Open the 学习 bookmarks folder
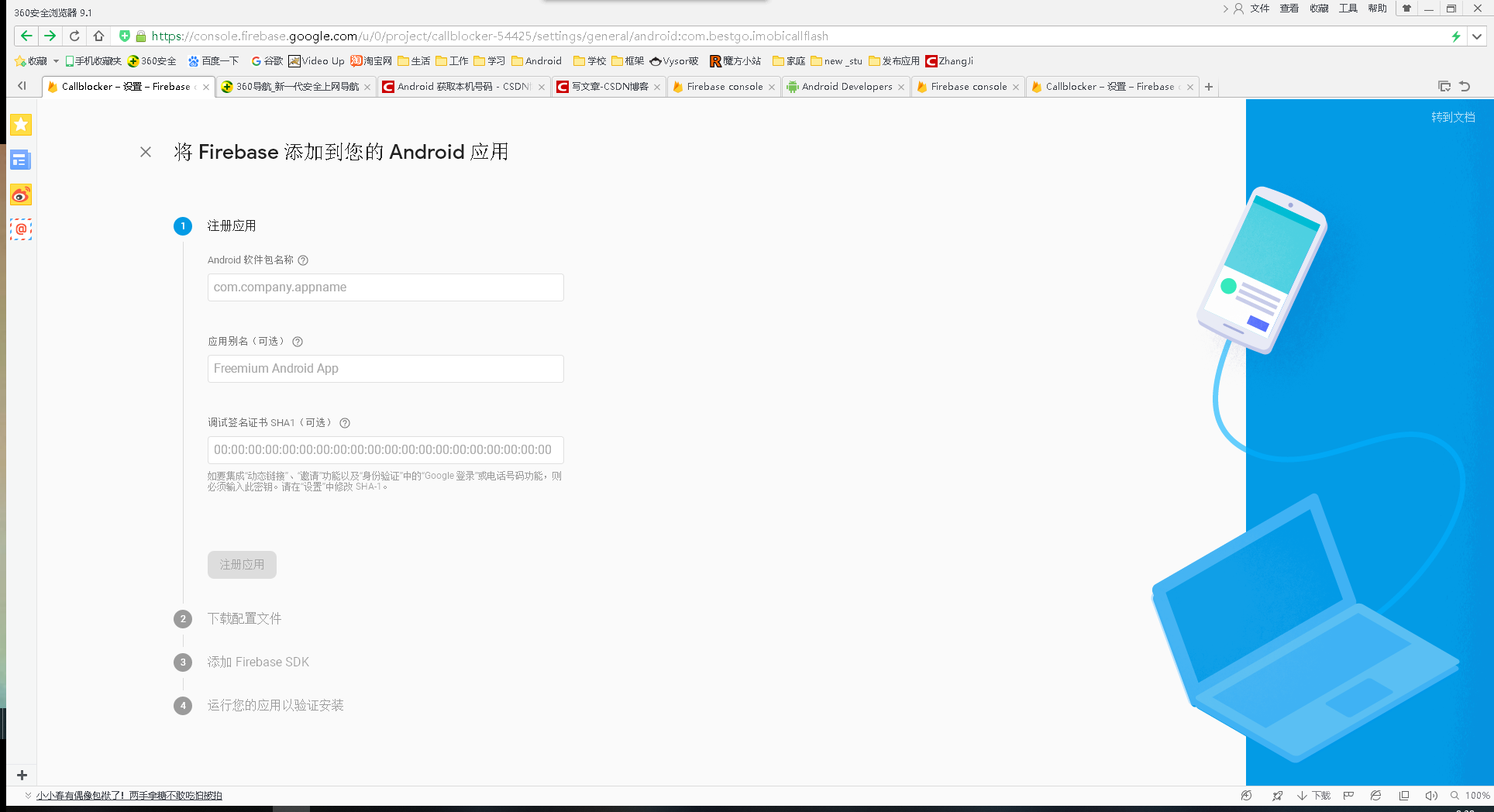1494x812 pixels. tap(490, 61)
